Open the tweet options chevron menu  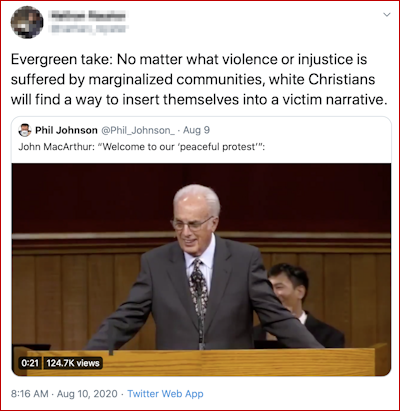(x=387, y=15)
